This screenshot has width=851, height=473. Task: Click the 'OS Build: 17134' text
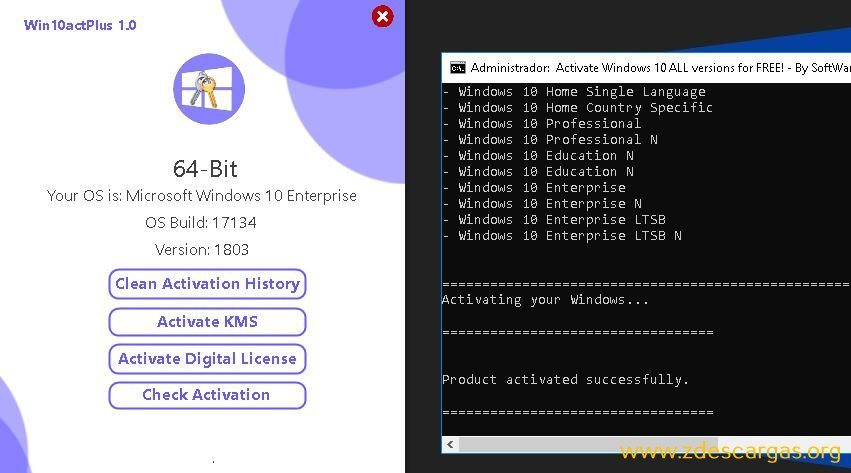point(201,222)
